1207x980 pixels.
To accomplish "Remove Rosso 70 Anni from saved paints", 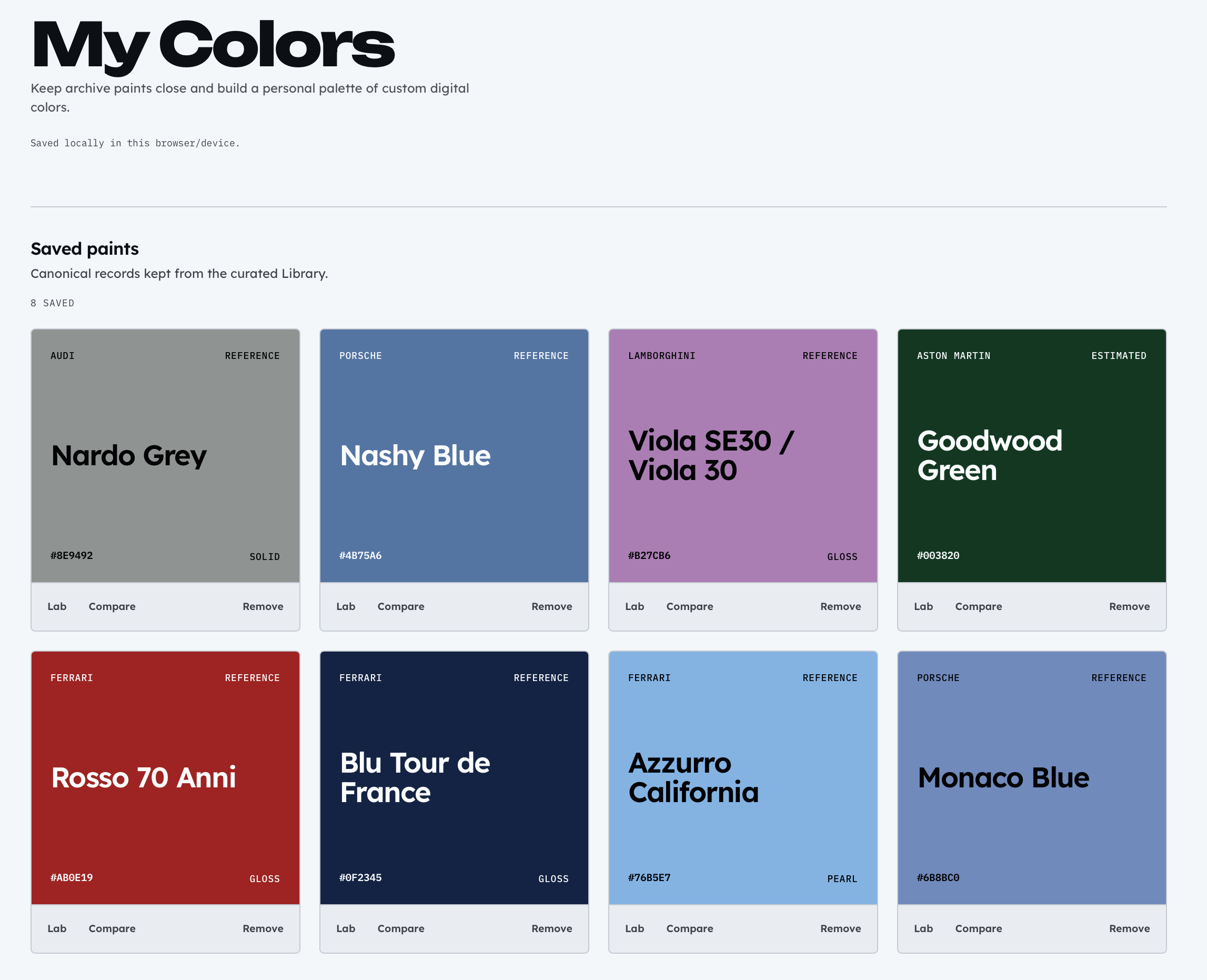I will coord(263,928).
